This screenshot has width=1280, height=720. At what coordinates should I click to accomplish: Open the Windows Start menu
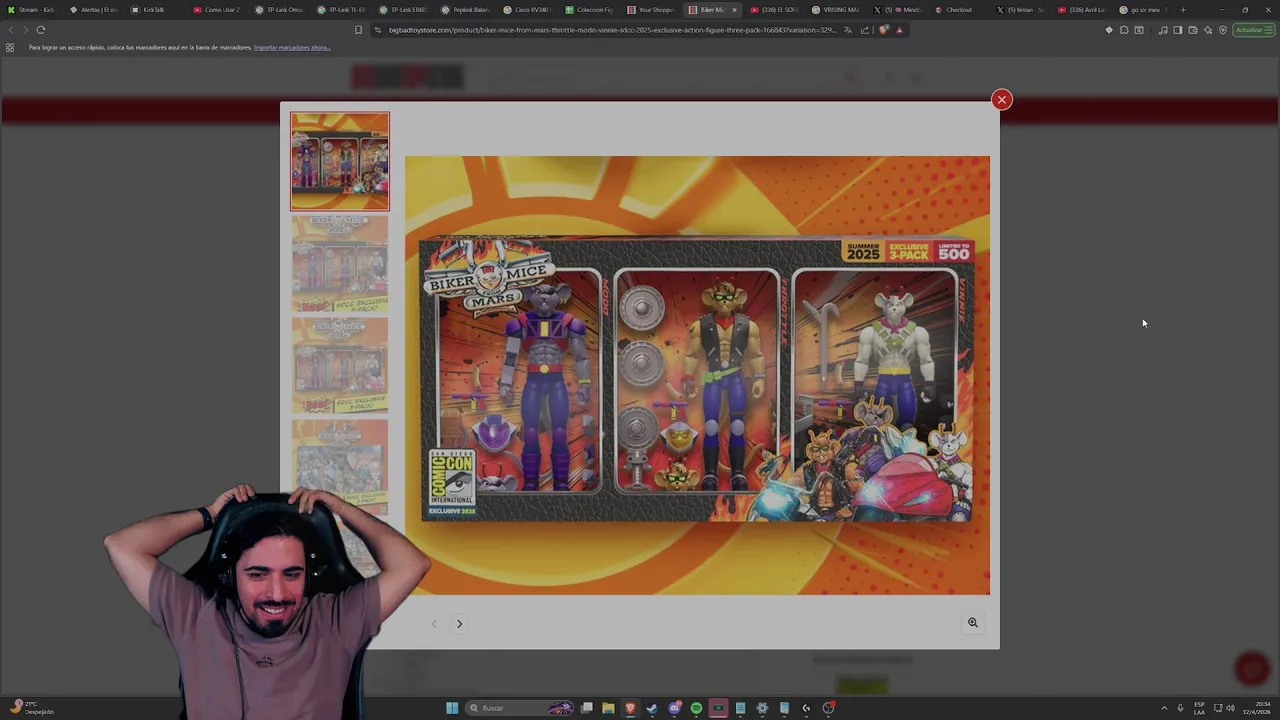coord(452,708)
